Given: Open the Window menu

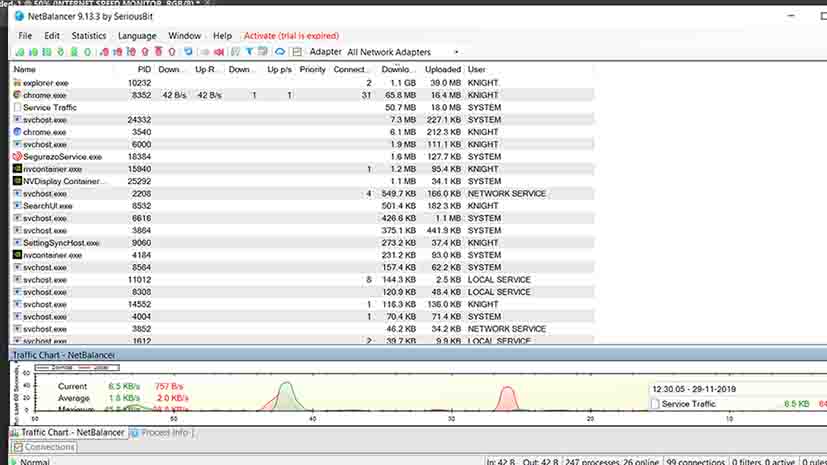Looking at the screenshot, I should point(185,36).
